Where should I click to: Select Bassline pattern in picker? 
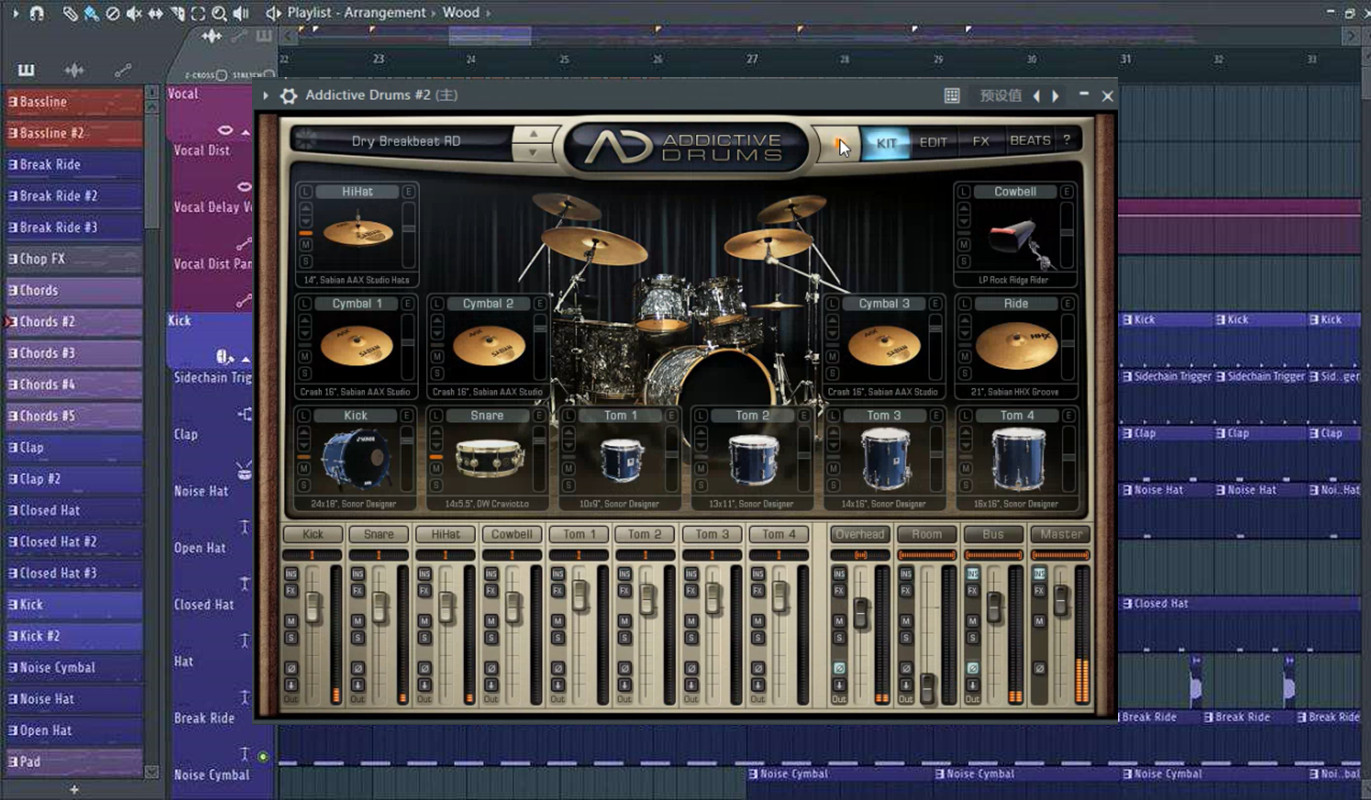pos(74,102)
